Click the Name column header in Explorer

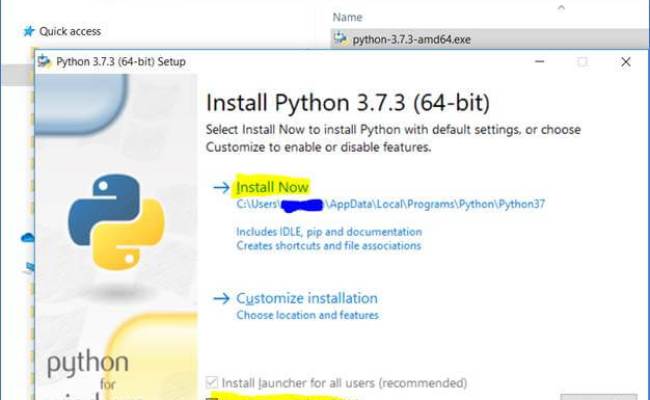click(x=347, y=17)
